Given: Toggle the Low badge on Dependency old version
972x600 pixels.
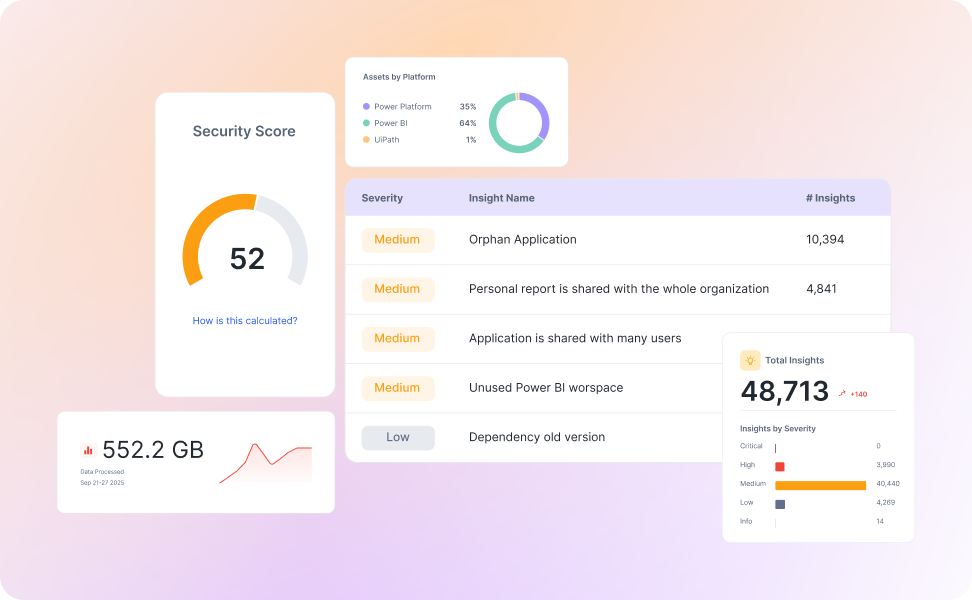Looking at the screenshot, I should click(397, 437).
